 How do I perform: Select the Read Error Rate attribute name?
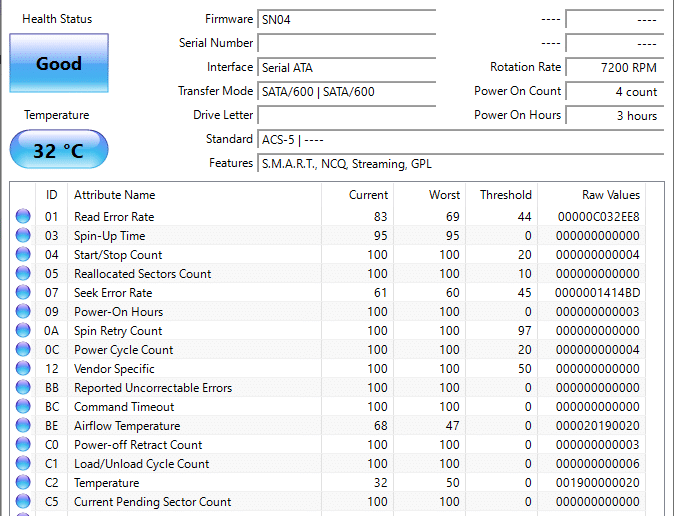point(114,217)
